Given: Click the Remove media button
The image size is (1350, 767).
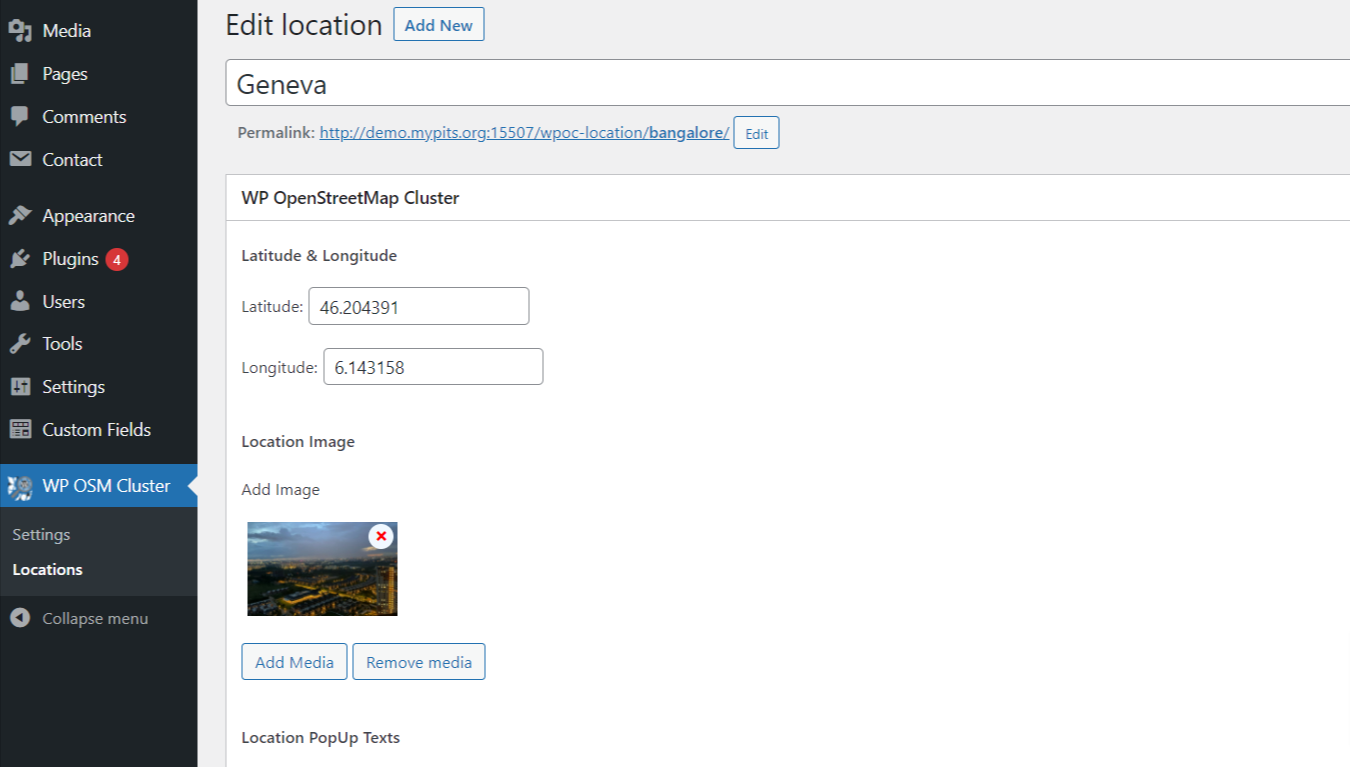Looking at the screenshot, I should click(x=418, y=661).
